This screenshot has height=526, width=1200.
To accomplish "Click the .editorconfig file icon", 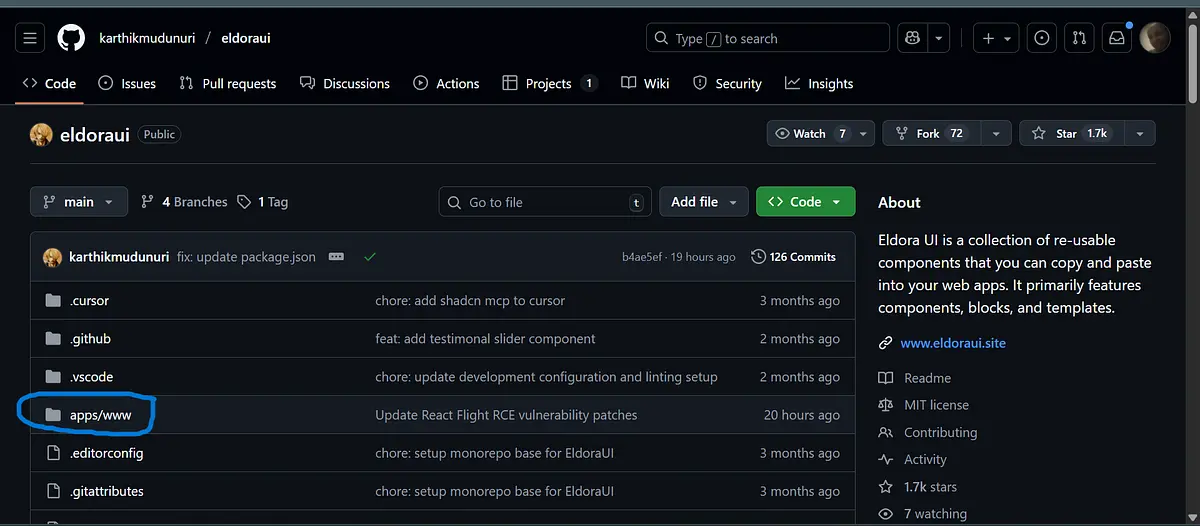I will click(54, 453).
